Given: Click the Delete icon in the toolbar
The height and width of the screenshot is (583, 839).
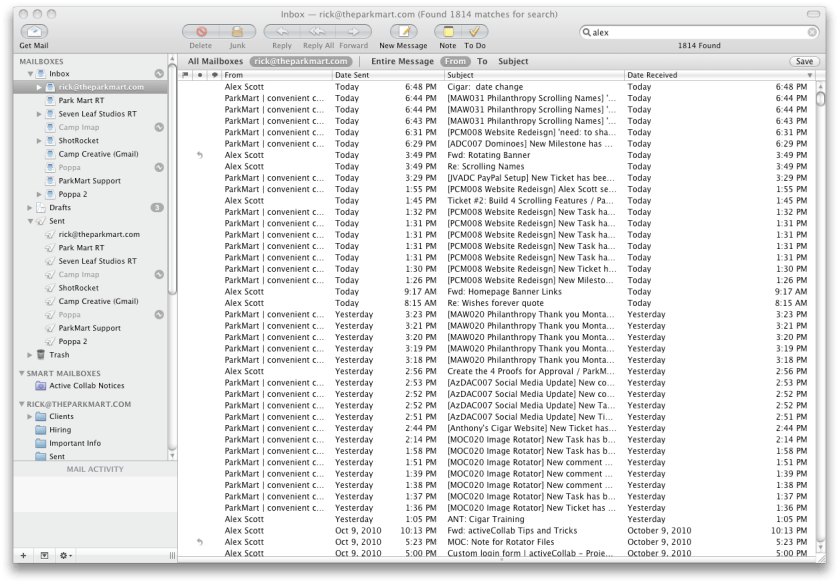Looking at the screenshot, I should click(x=200, y=32).
